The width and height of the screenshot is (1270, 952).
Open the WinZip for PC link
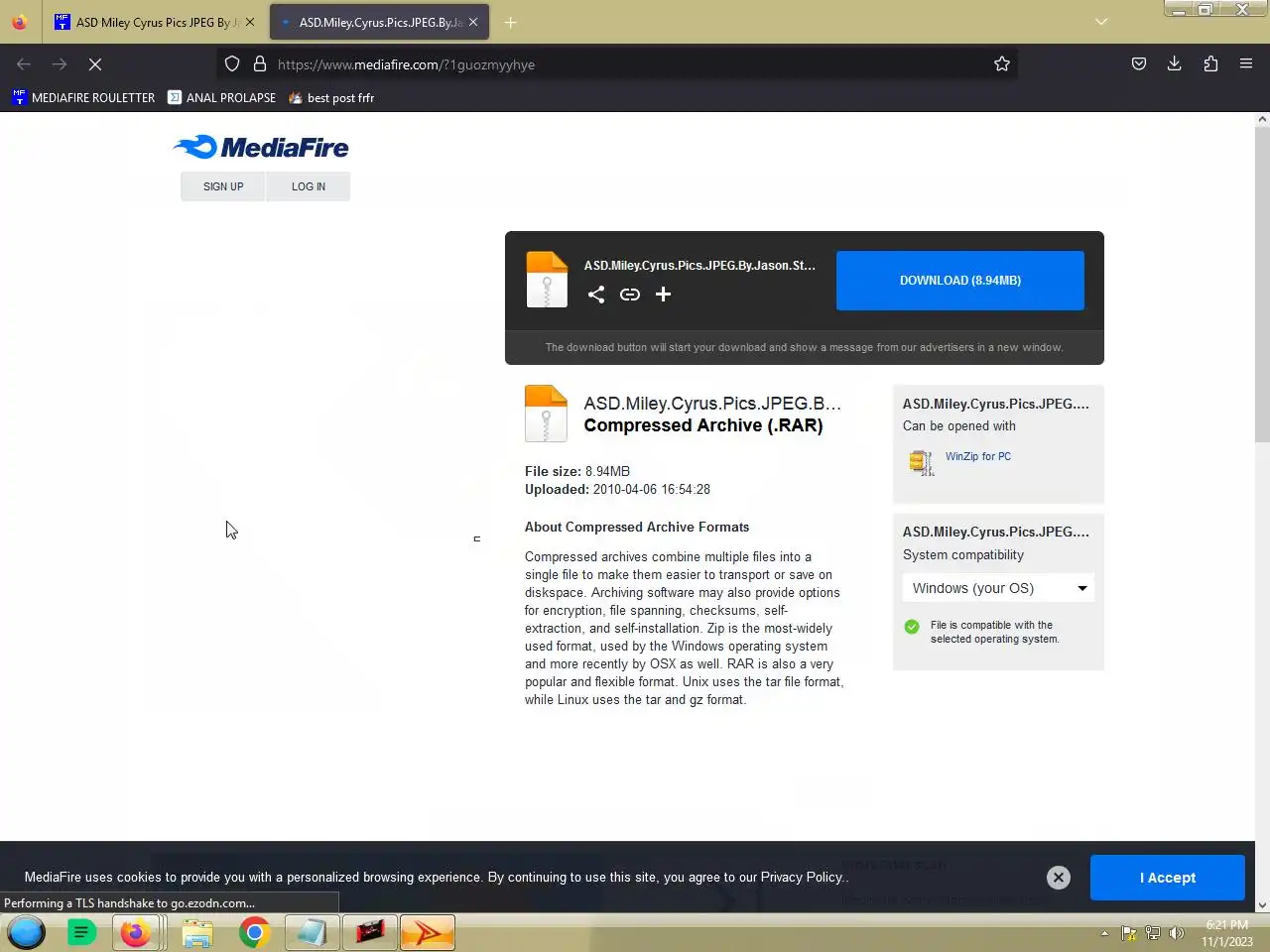click(978, 456)
